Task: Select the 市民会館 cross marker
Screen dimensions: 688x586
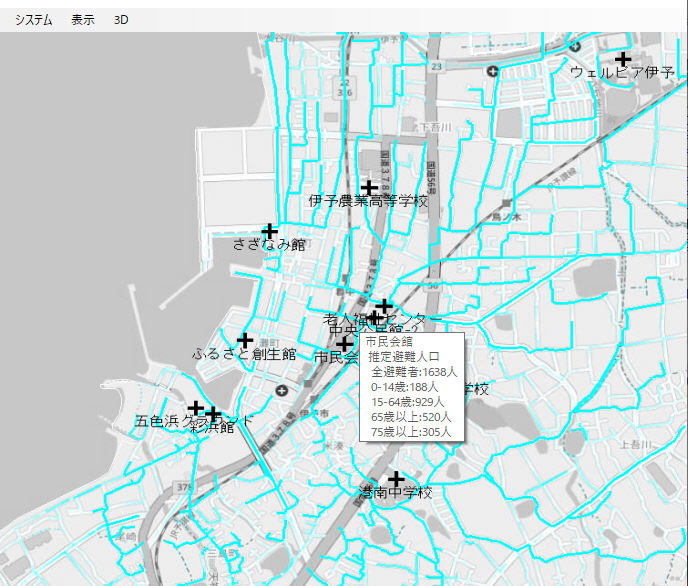Action: point(345,344)
